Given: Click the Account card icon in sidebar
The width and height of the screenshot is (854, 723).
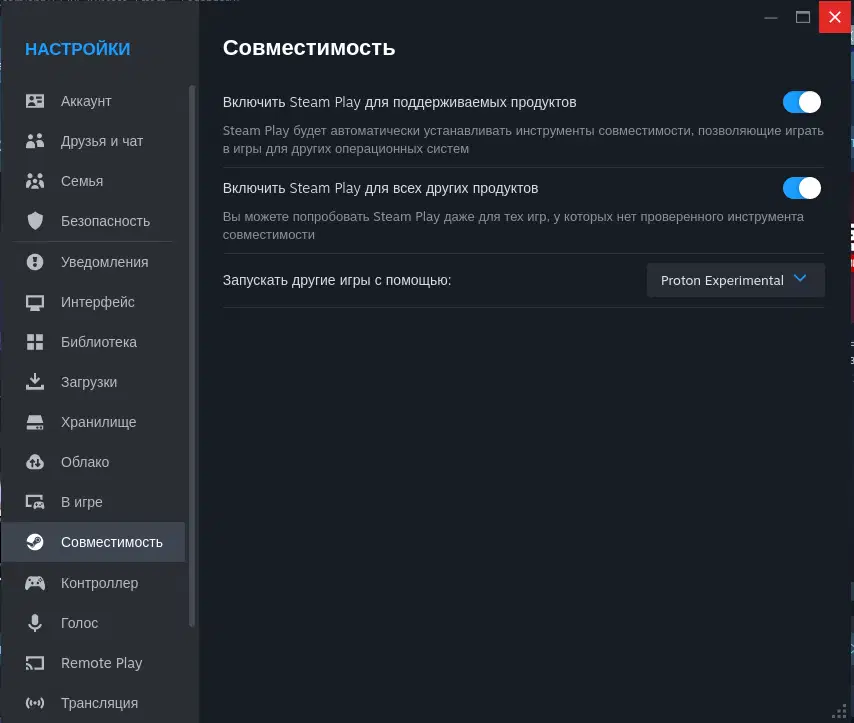Looking at the screenshot, I should (x=35, y=101).
